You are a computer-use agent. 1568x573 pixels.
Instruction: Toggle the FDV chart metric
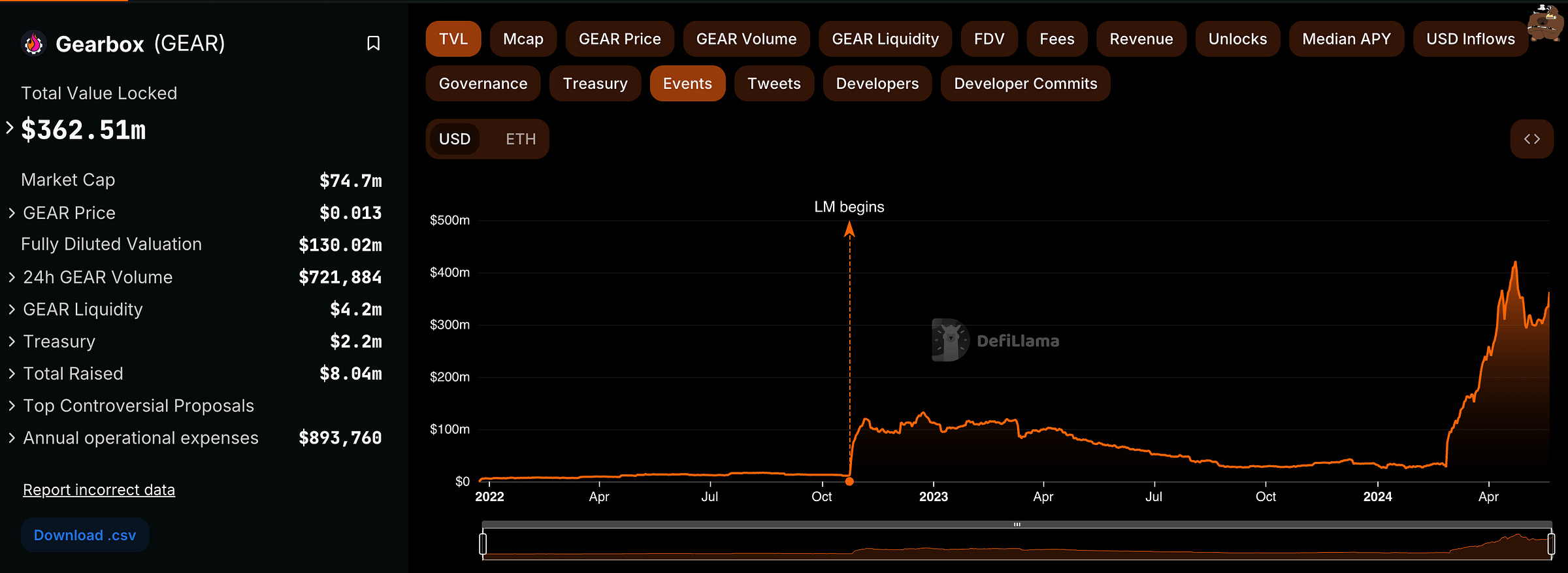(x=989, y=39)
